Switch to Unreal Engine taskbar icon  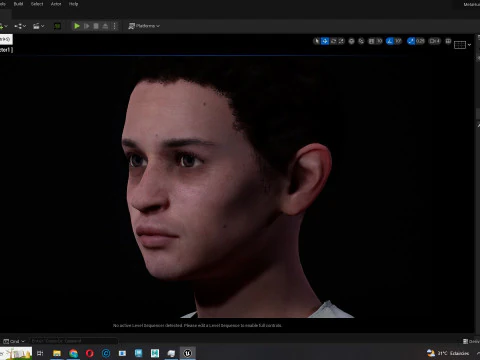pos(188,353)
